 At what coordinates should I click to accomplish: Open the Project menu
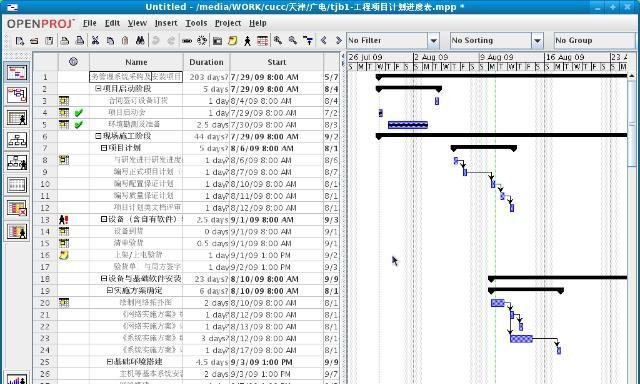[x=228, y=23]
